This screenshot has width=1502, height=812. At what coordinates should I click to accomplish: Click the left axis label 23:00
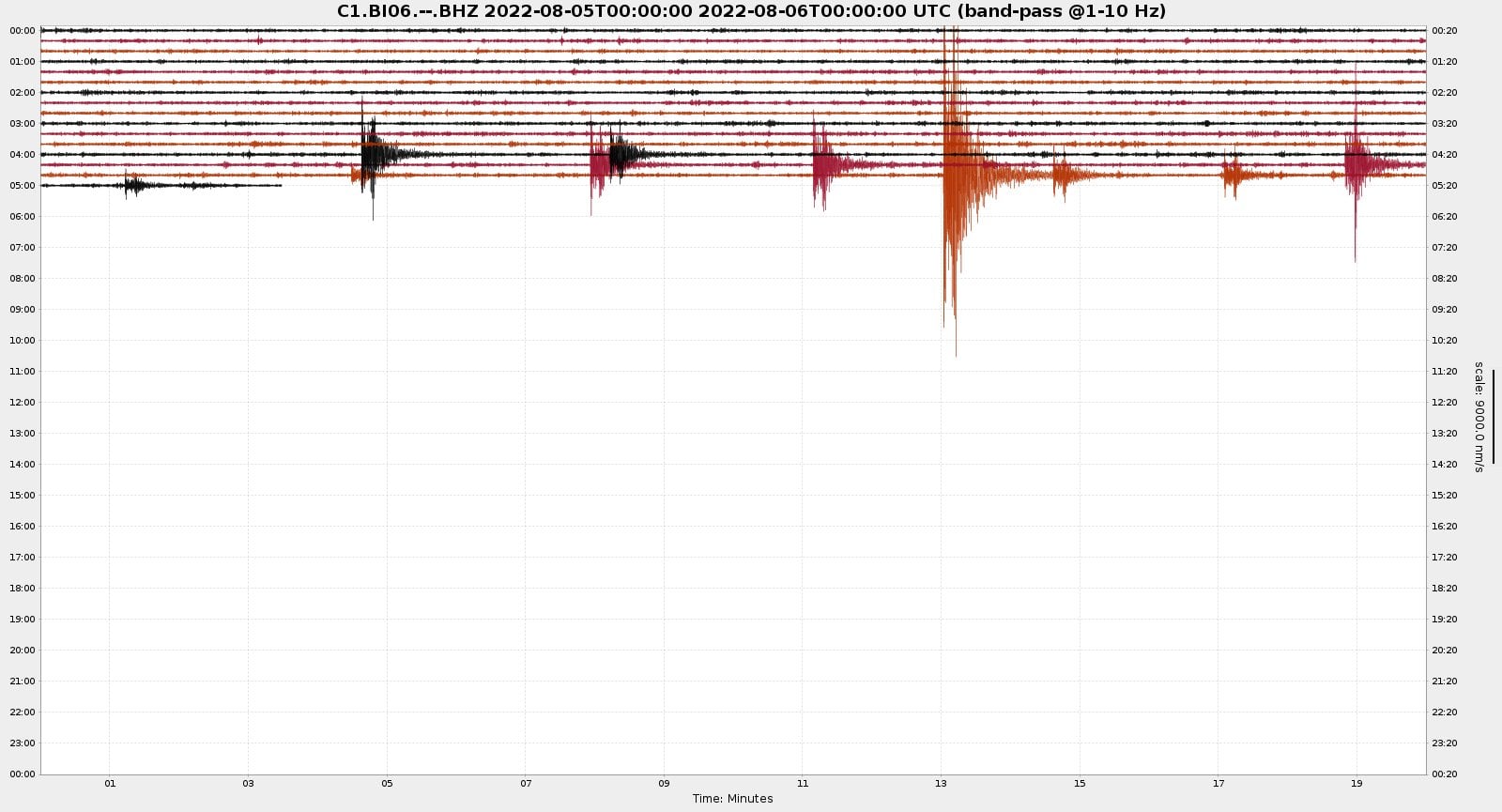click(23, 743)
